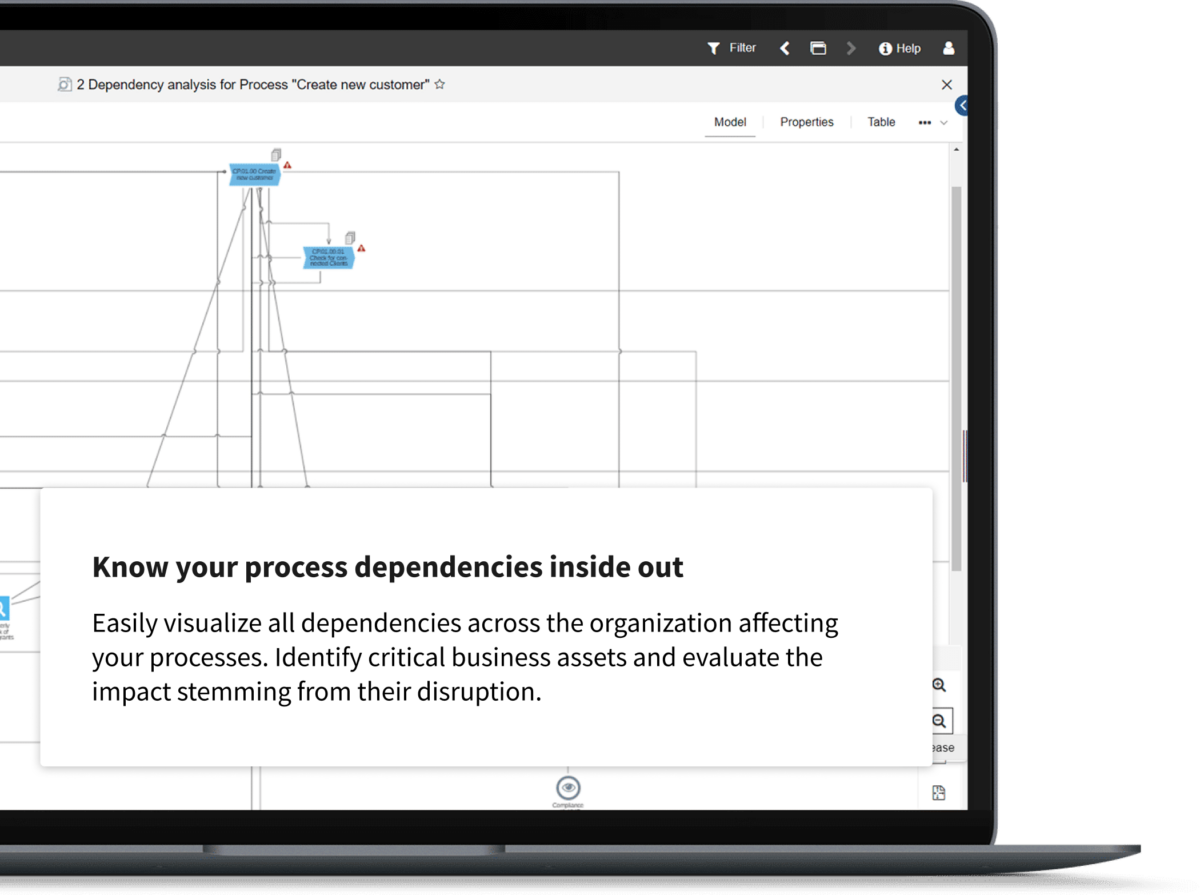Open the Filter funnel icon
This screenshot has height=895, width=1200.
point(713,48)
